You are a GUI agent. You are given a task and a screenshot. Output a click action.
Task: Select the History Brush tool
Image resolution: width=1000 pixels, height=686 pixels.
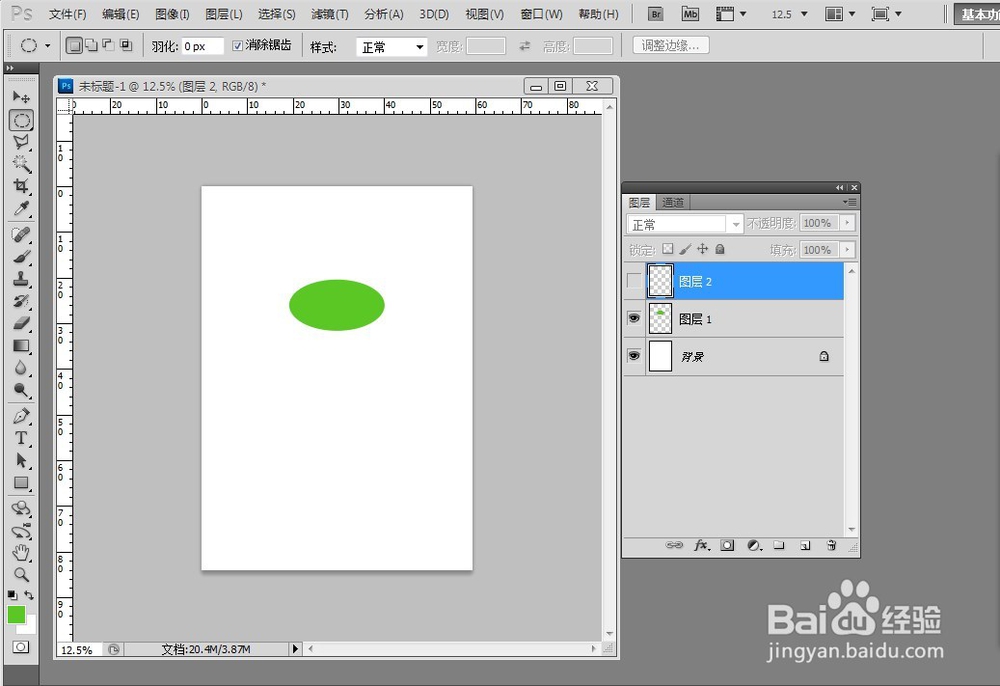21,301
